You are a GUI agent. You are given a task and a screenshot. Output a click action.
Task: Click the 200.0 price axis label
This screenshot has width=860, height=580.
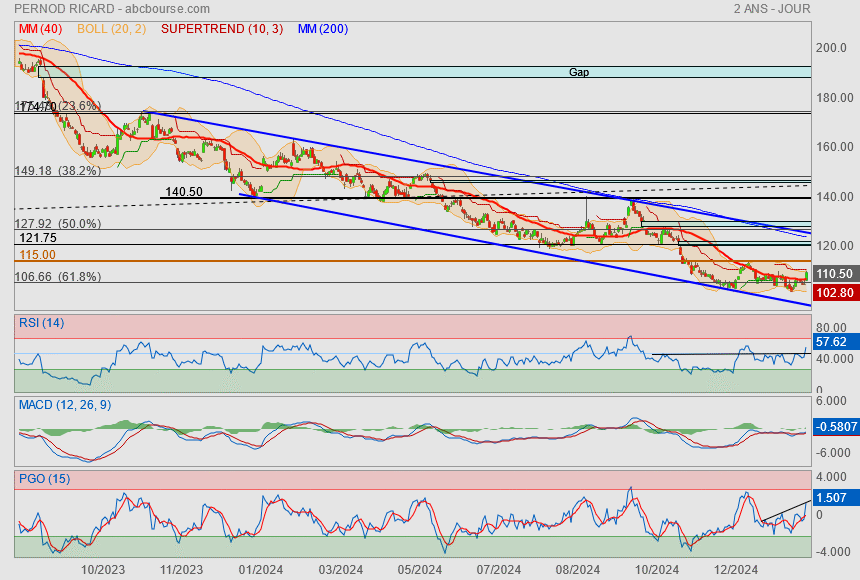[x=831, y=48]
